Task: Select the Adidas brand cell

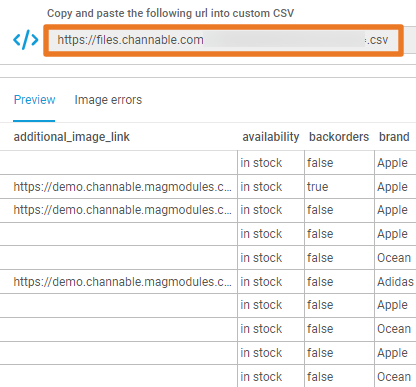Action: (x=395, y=282)
